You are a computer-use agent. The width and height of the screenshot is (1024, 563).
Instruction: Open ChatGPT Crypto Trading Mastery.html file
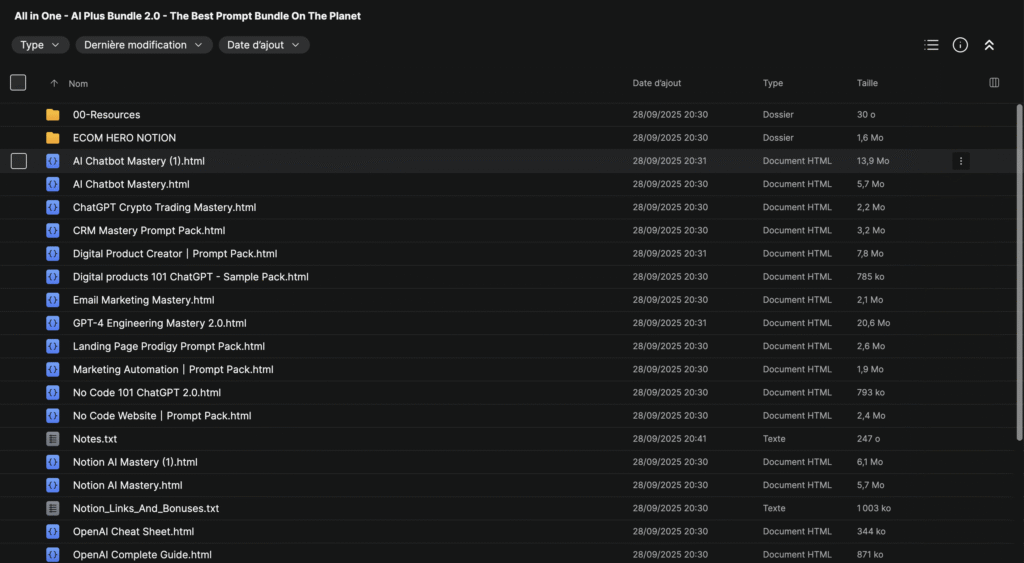164,207
